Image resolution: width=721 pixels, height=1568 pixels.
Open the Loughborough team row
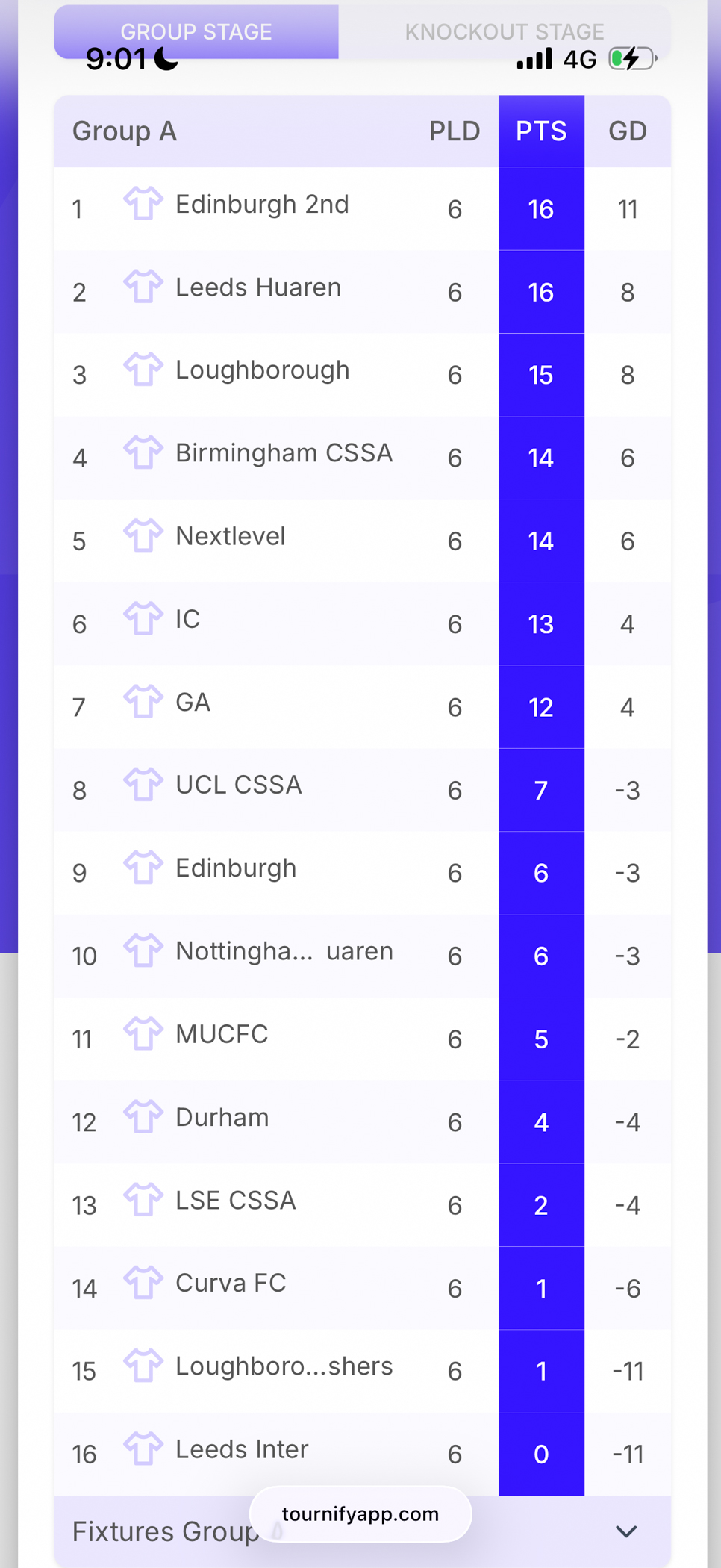coord(262,370)
